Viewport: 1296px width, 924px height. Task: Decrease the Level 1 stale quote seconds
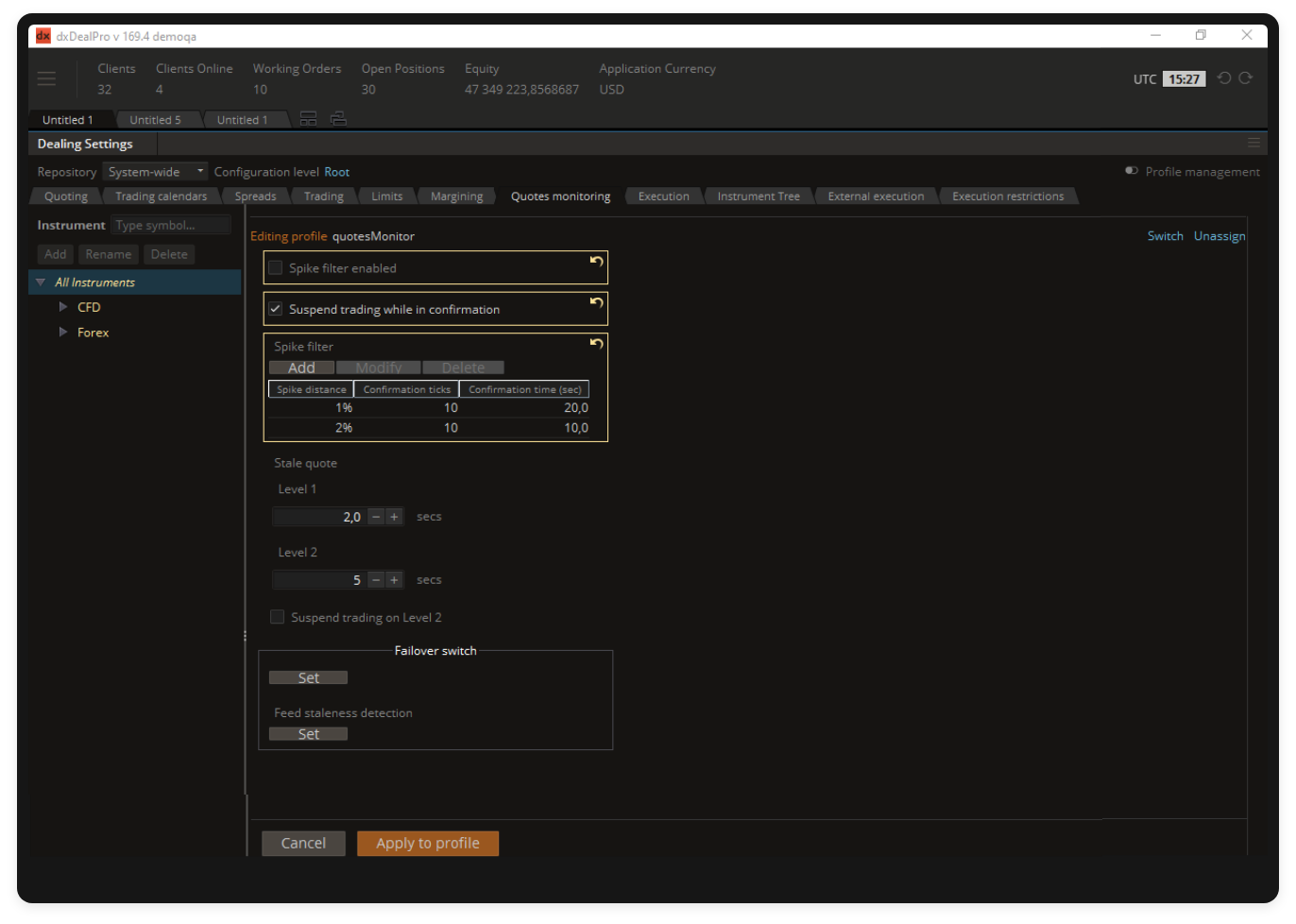click(376, 517)
